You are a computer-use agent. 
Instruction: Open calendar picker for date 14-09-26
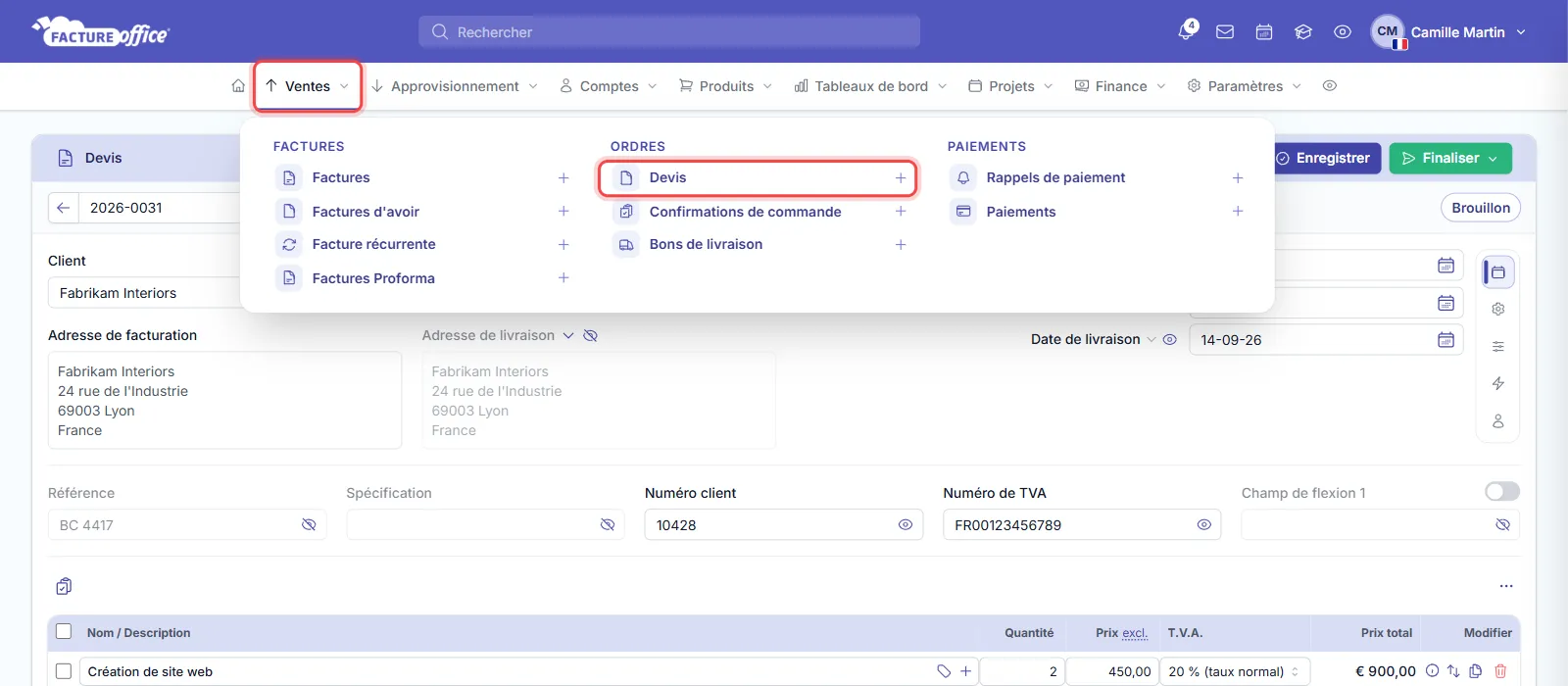pos(1445,340)
